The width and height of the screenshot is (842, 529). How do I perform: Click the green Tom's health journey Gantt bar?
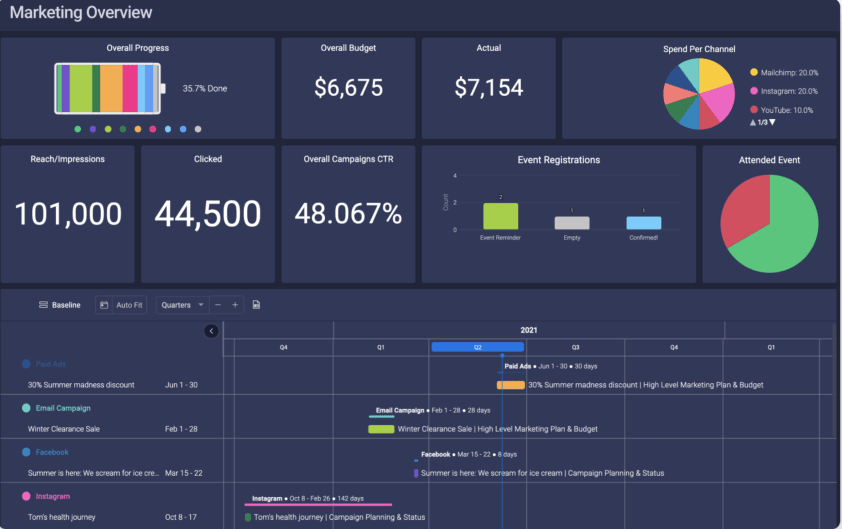[x=248, y=517]
